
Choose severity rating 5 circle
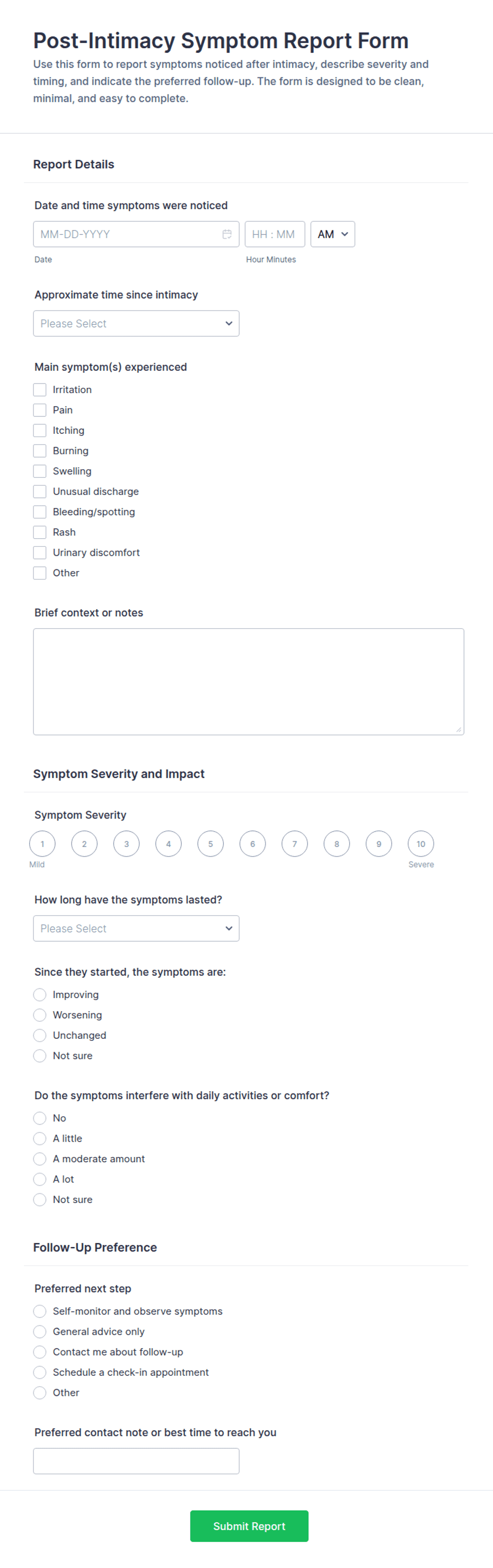point(210,844)
